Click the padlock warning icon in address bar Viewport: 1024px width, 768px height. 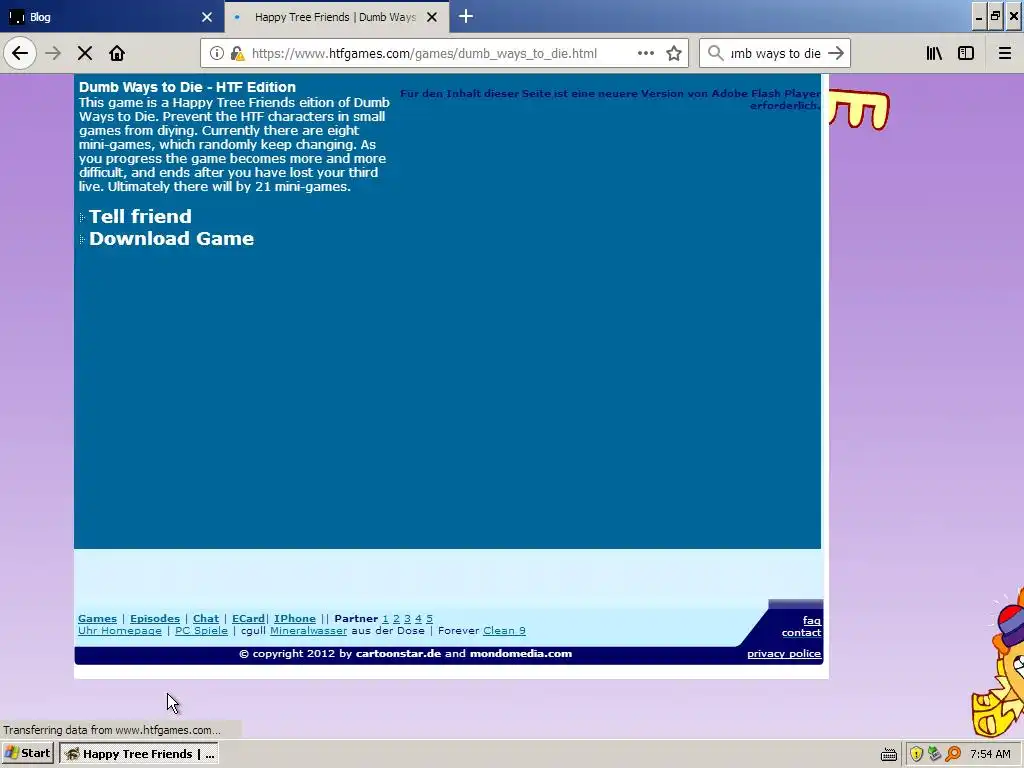click(x=237, y=54)
